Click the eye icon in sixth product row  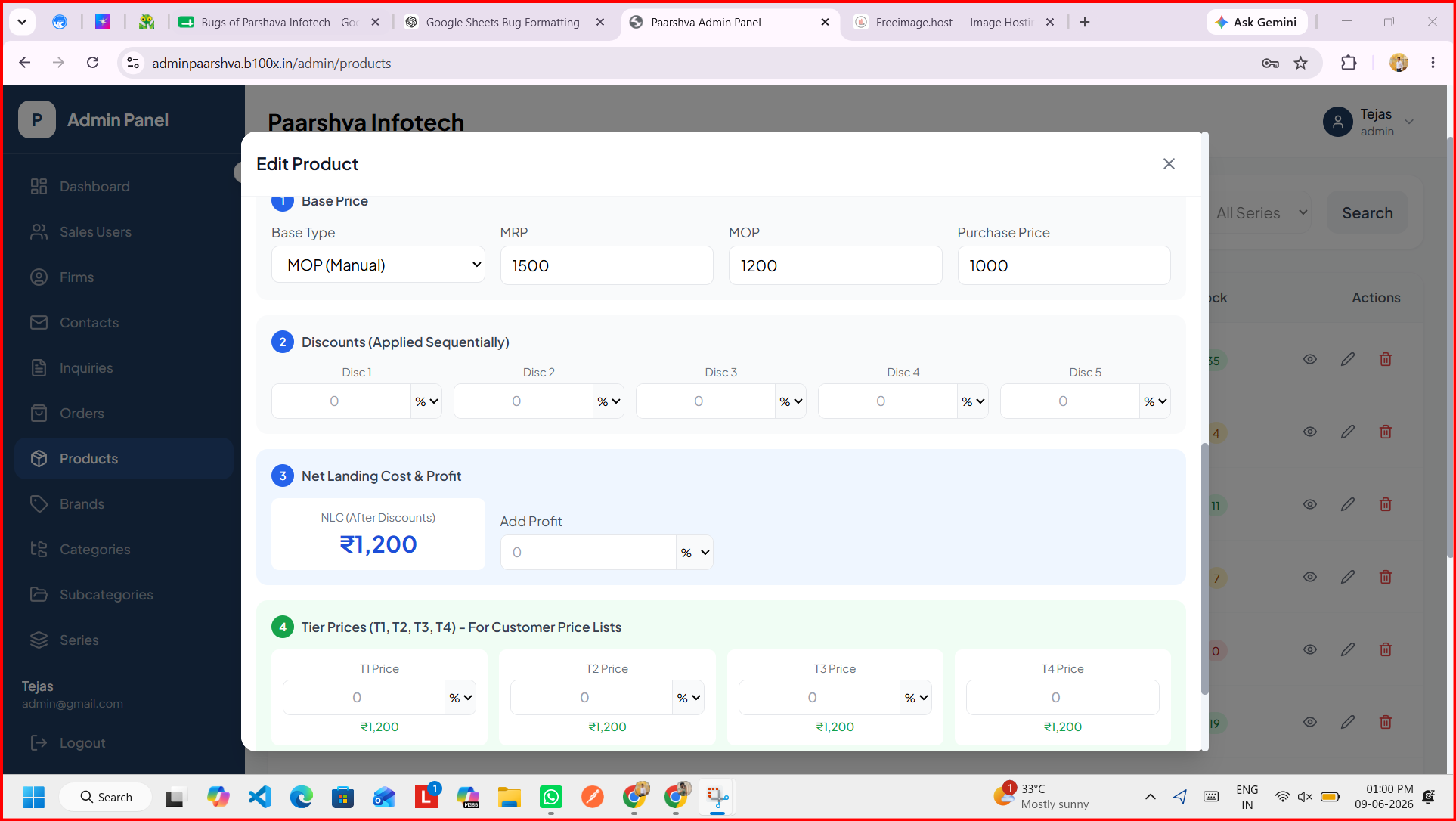tap(1310, 722)
